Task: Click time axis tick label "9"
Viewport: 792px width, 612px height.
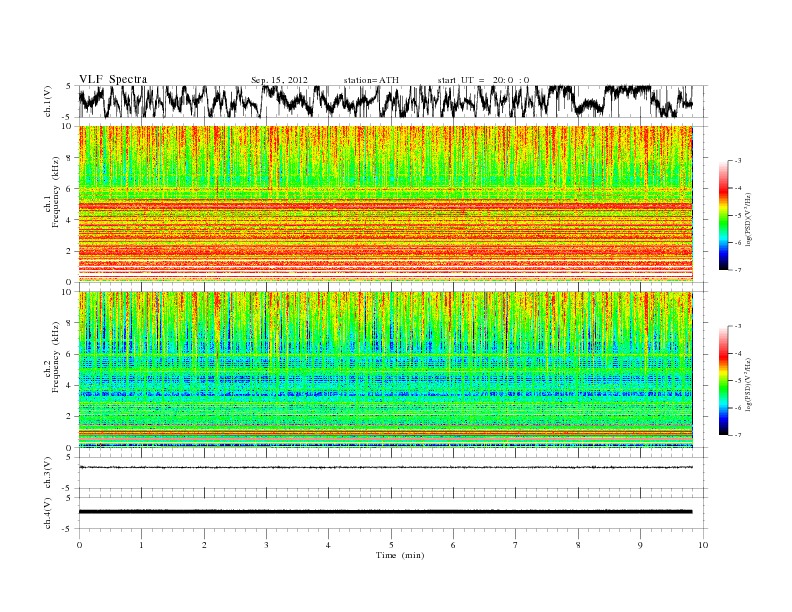Action: point(640,545)
